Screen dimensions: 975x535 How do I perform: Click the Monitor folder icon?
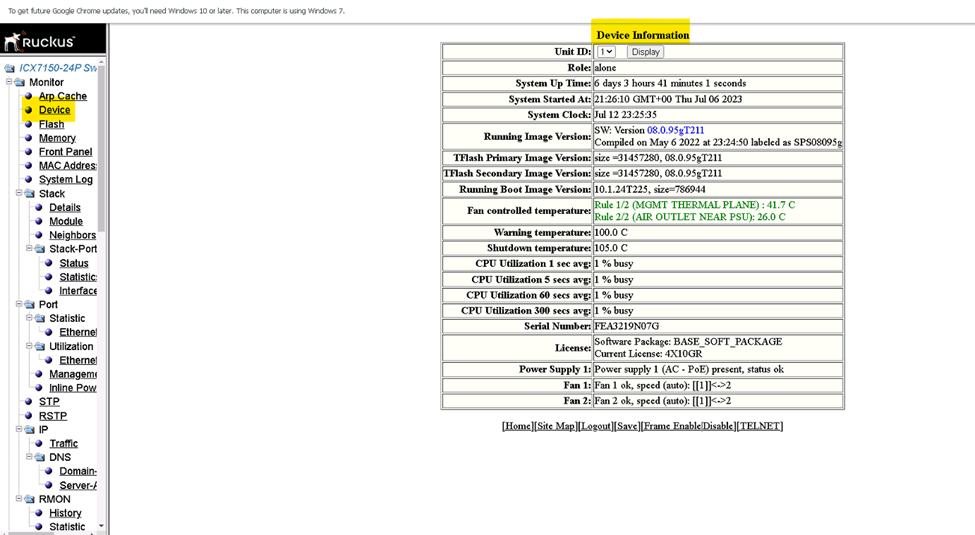click(x=20, y=82)
